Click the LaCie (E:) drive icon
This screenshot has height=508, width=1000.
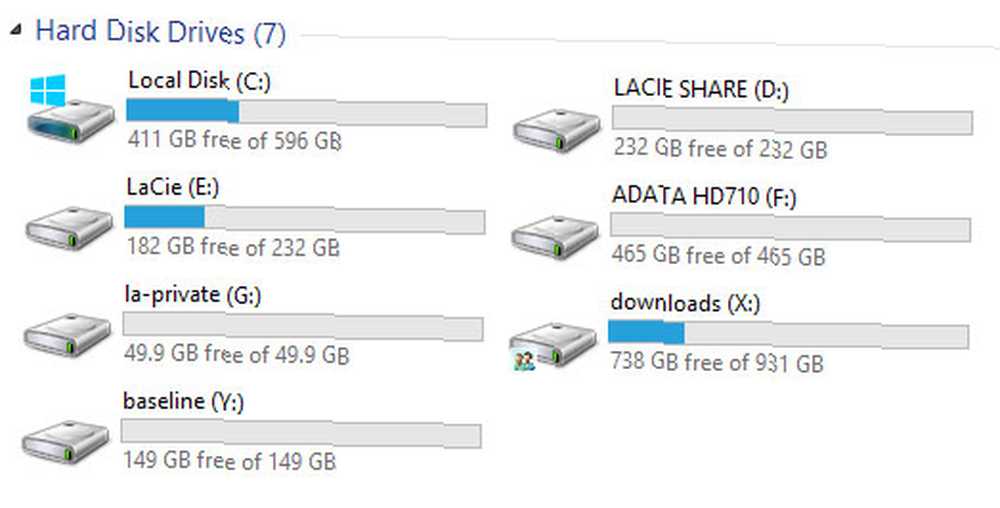click(x=70, y=228)
